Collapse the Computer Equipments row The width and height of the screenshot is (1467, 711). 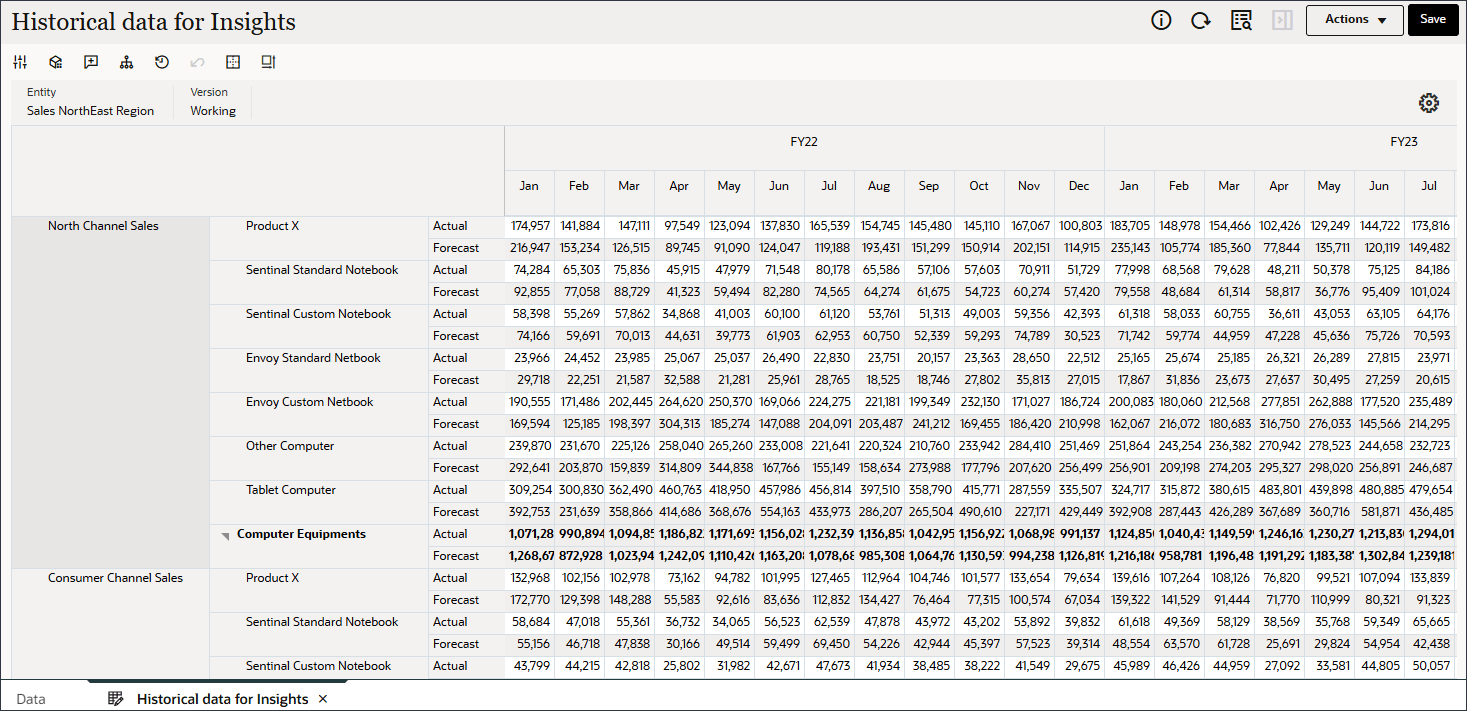225,533
